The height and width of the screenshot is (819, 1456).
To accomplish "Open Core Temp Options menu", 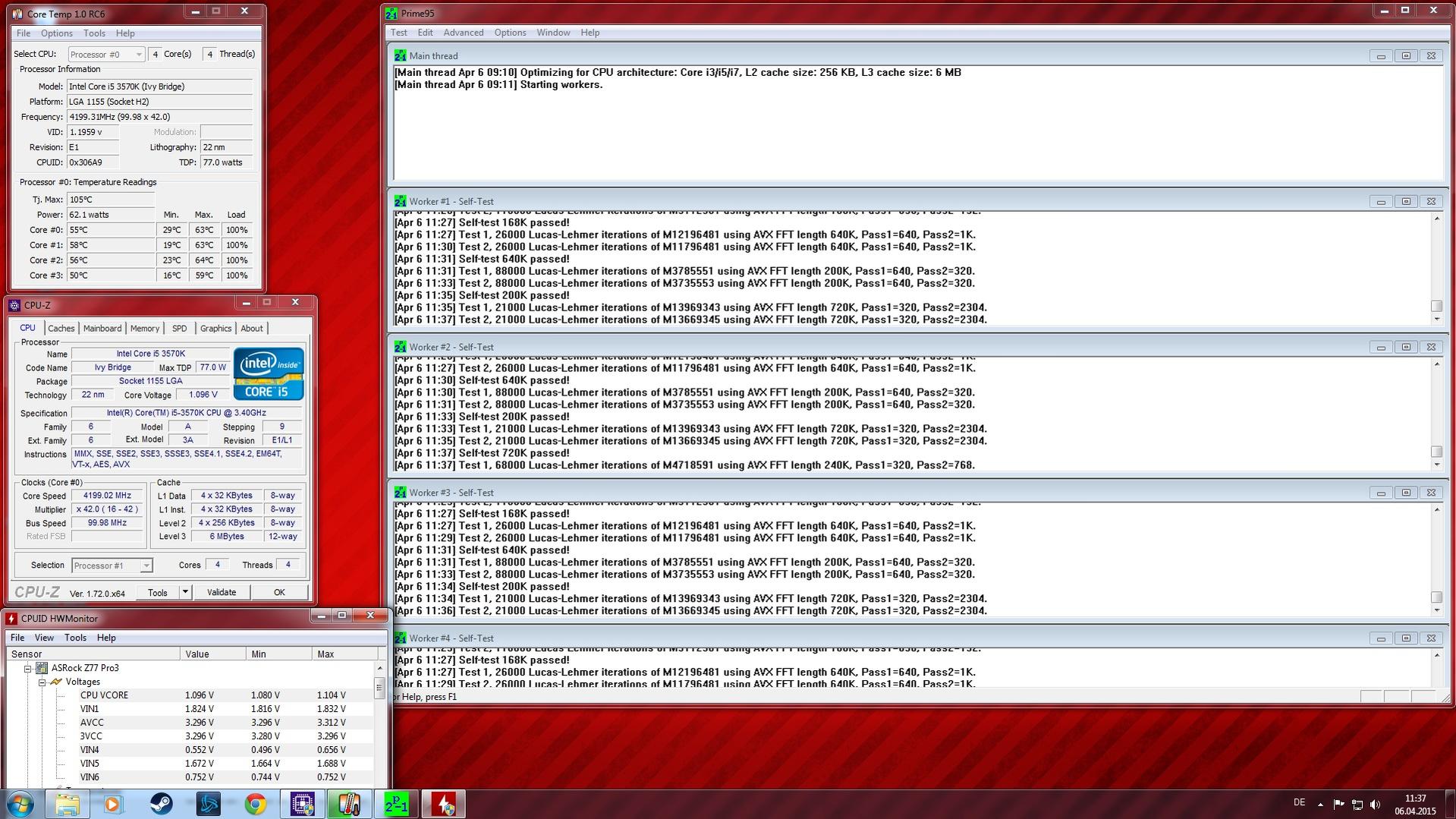I will (x=57, y=33).
